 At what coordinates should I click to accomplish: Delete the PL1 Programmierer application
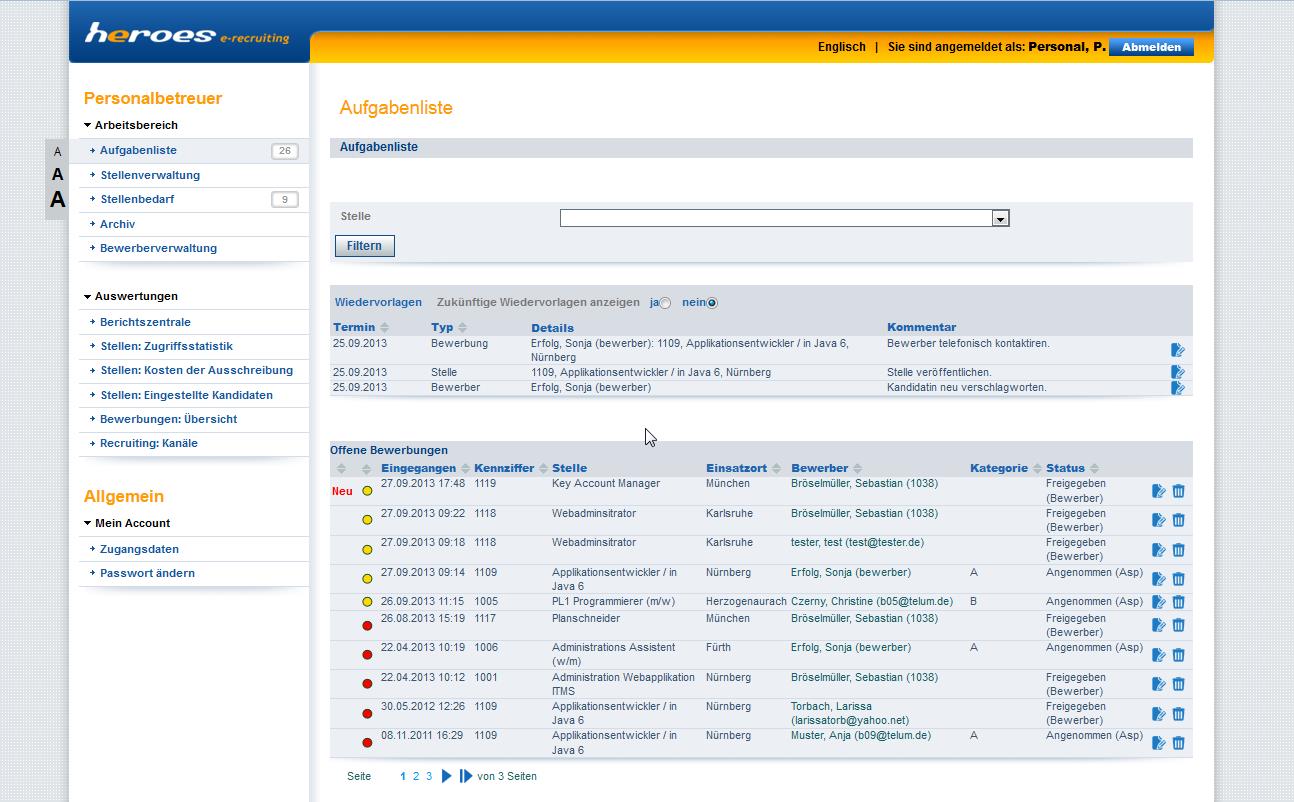coord(1178,602)
